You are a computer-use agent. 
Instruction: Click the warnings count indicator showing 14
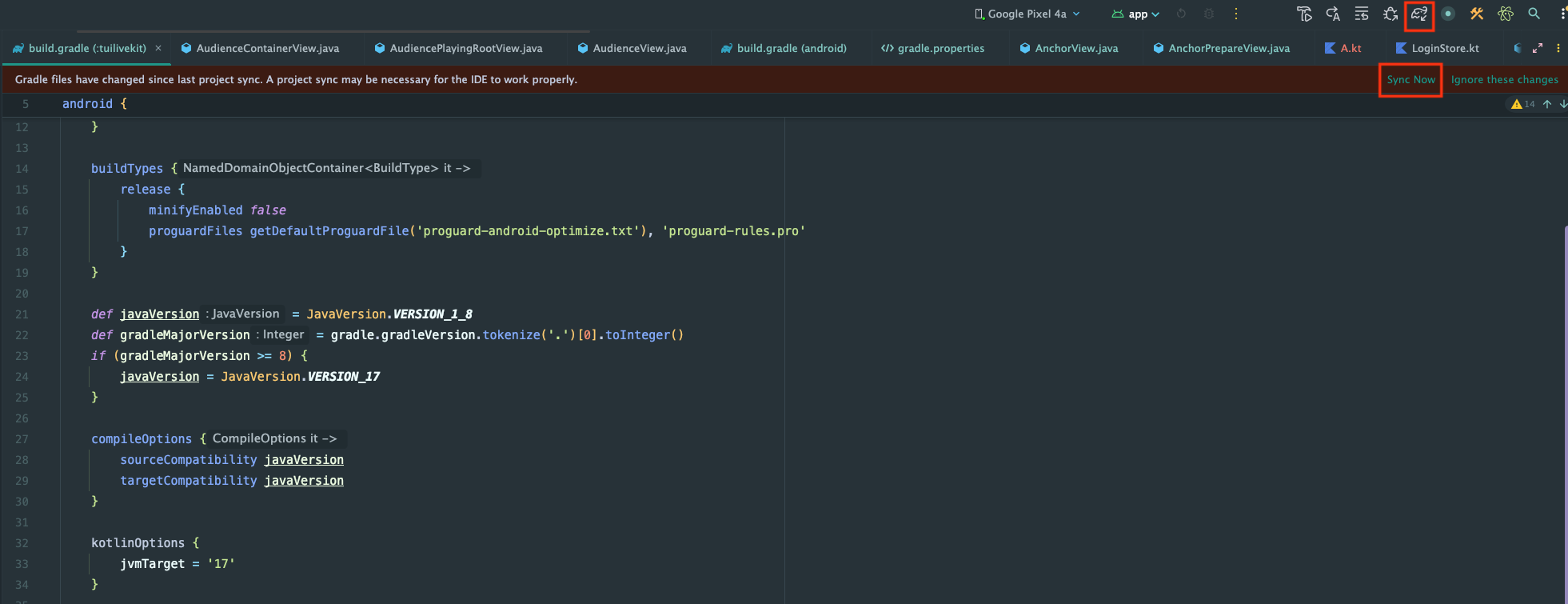click(x=1522, y=104)
